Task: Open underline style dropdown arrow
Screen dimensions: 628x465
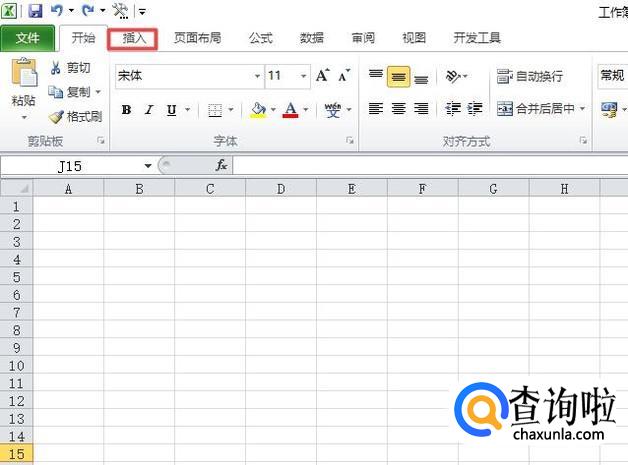Action: tap(187, 109)
